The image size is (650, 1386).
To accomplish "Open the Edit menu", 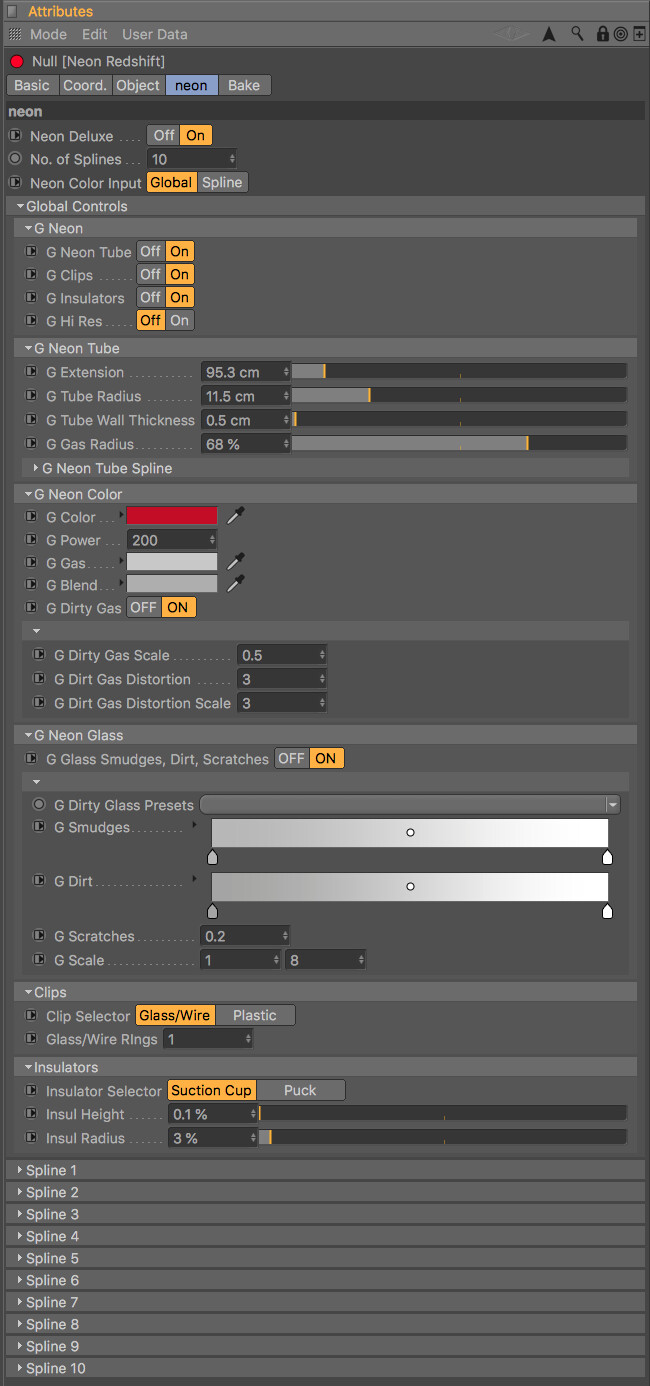I will click(95, 34).
